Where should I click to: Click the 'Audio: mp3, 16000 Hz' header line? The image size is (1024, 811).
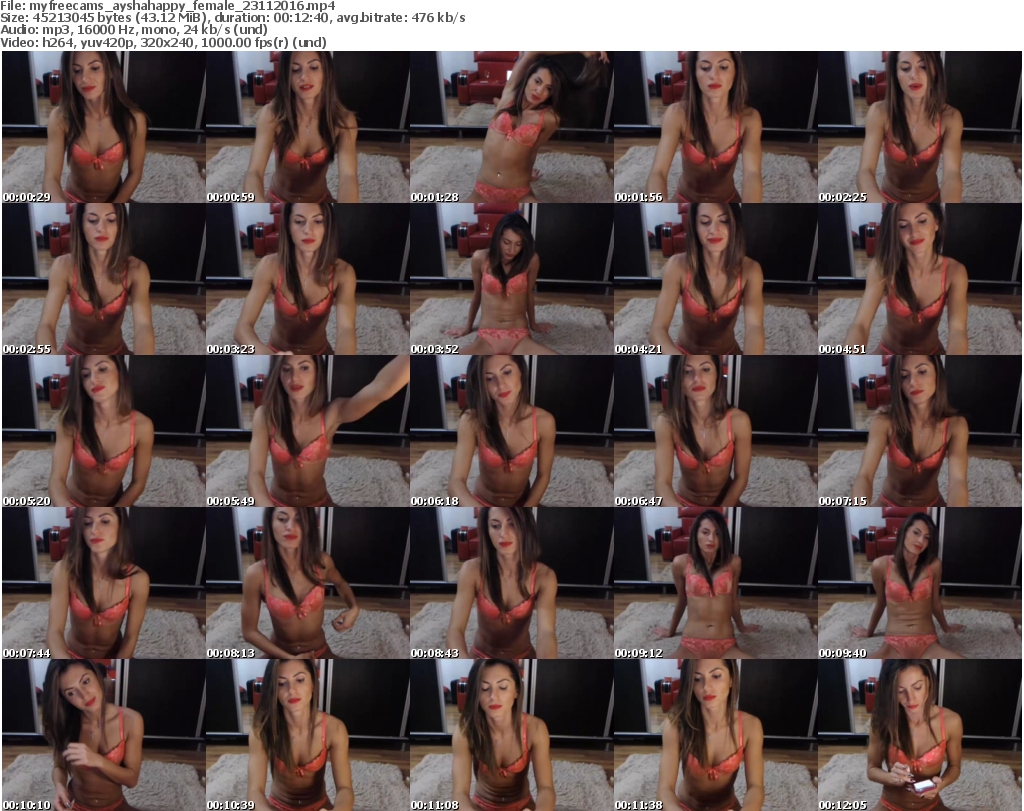(x=134, y=30)
